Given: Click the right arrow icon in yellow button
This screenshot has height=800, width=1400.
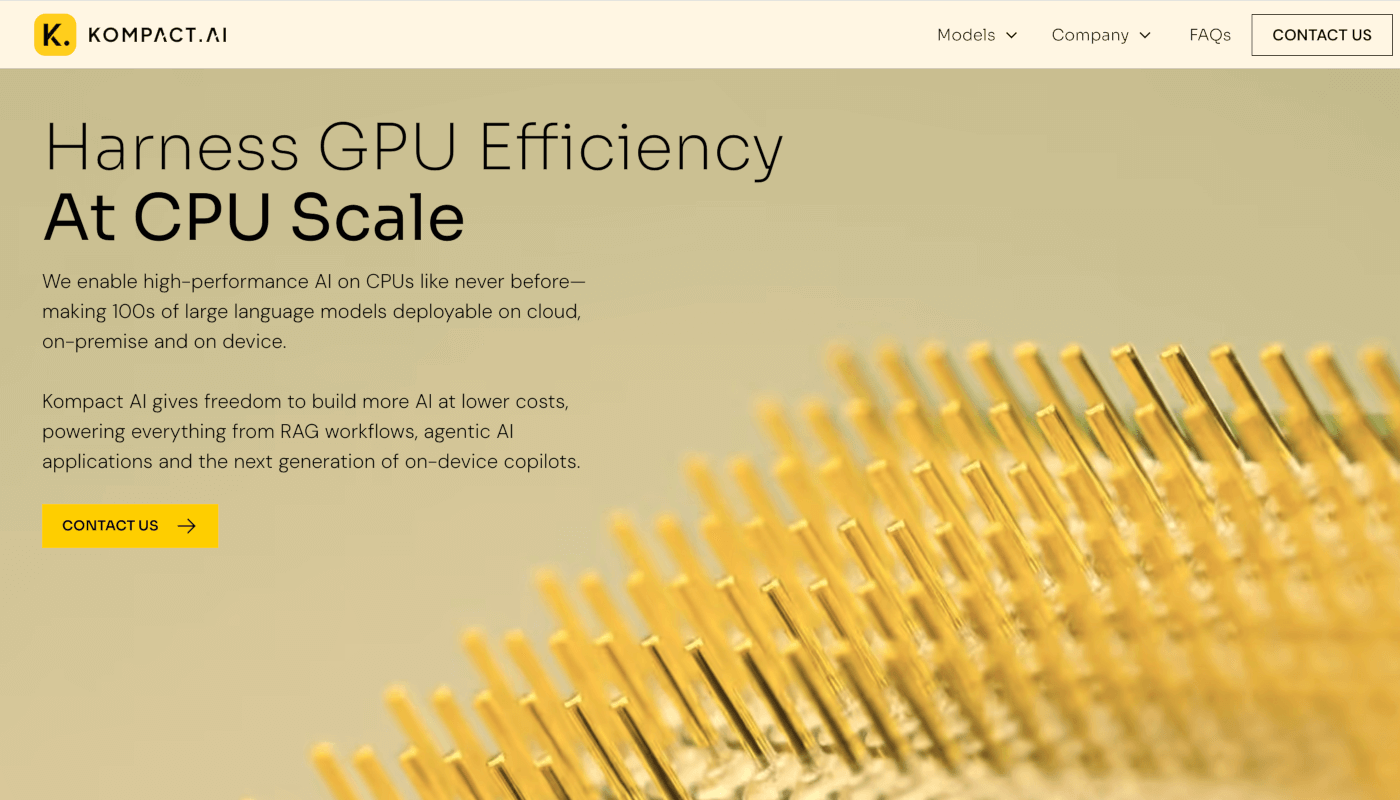Looking at the screenshot, I should coord(187,526).
